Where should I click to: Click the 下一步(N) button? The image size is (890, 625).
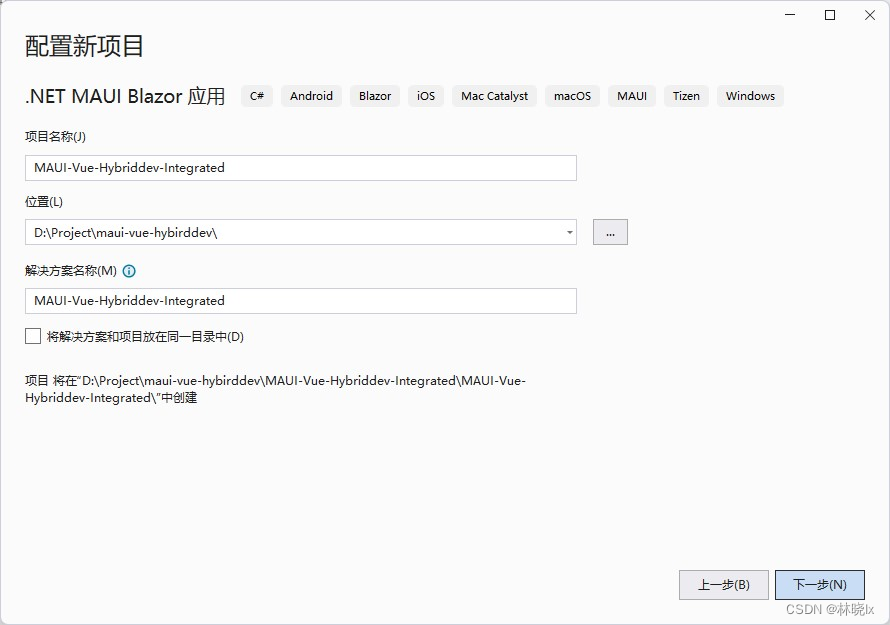point(820,584)
